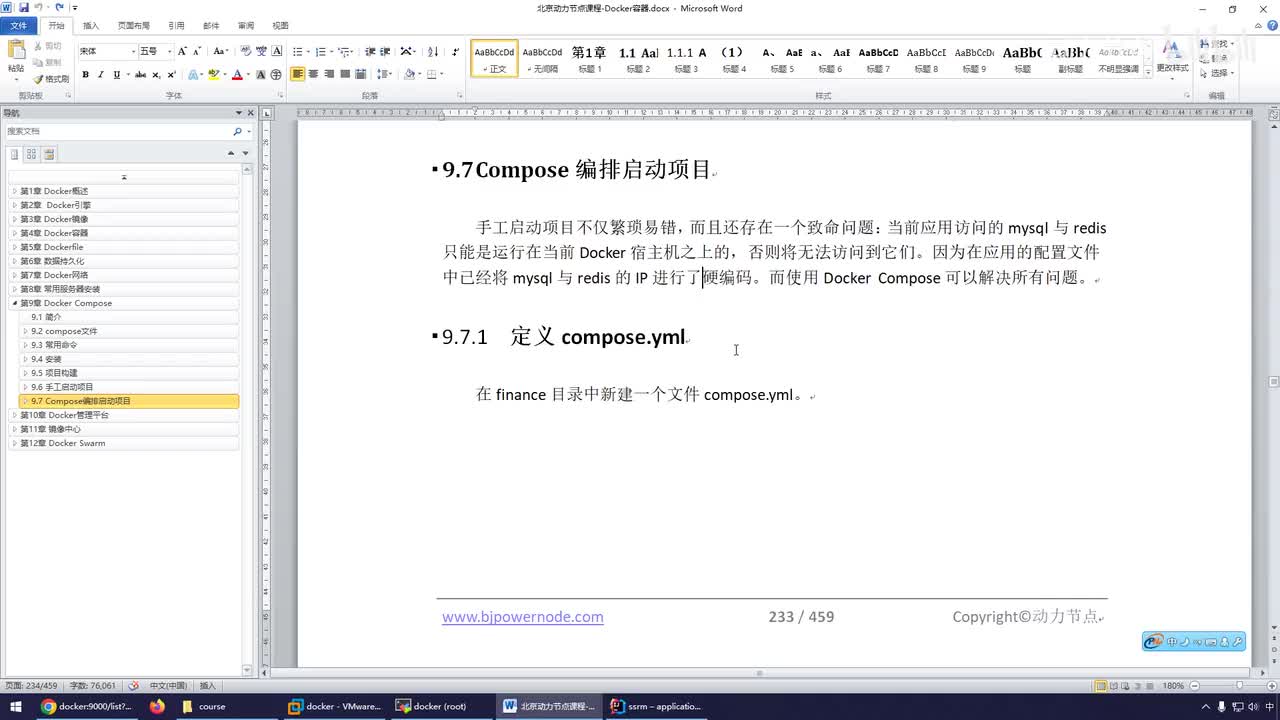Apply distributed alignment to paragraph

(361, 74)
